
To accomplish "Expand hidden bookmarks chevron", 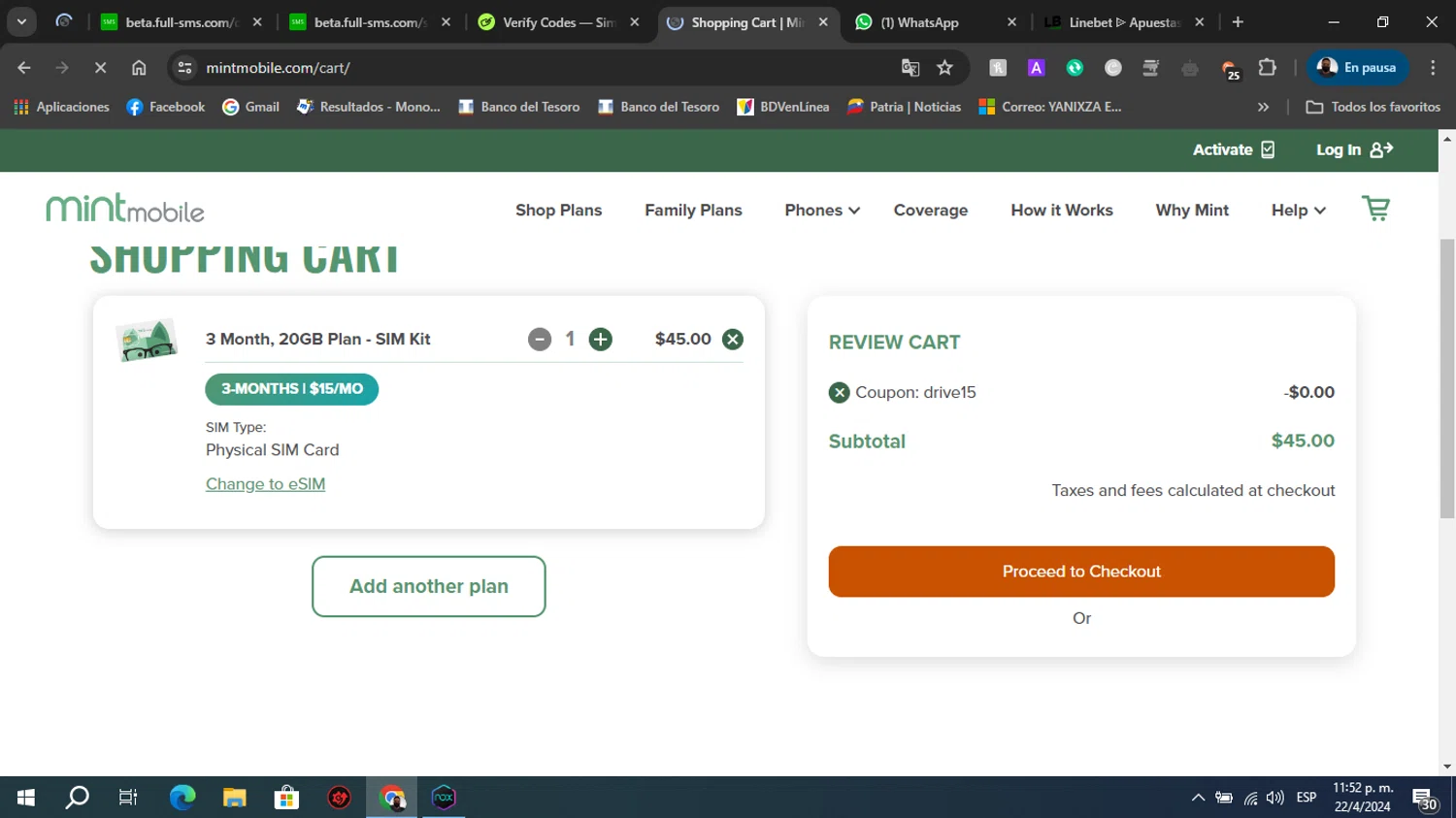I will [1263, 107].
